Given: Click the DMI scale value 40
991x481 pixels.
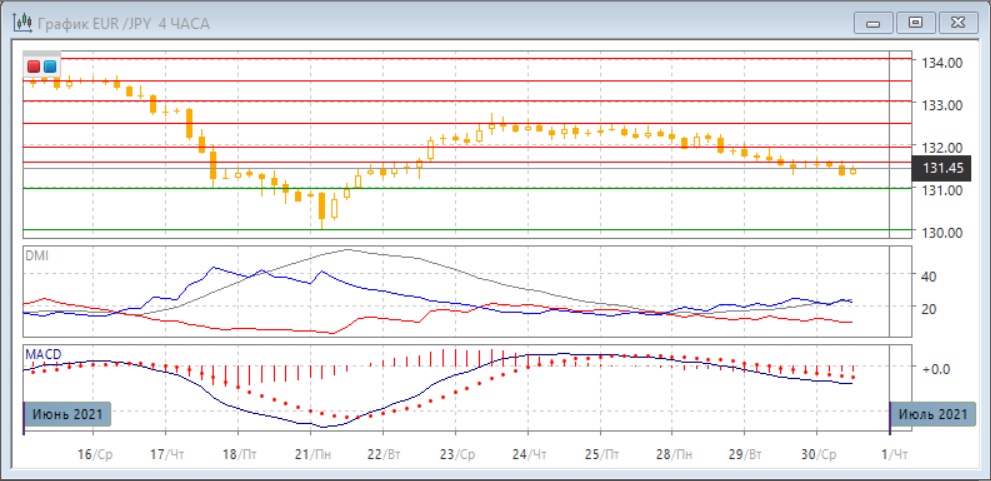Looking at the screenshot, I should click(x=927, y=276).
